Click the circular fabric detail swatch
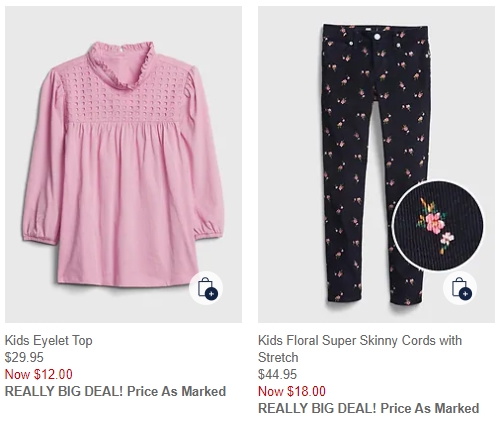Image resolution: width=499 pixels, height=436 pixels. pyautogui.click(x=439, y=227)
